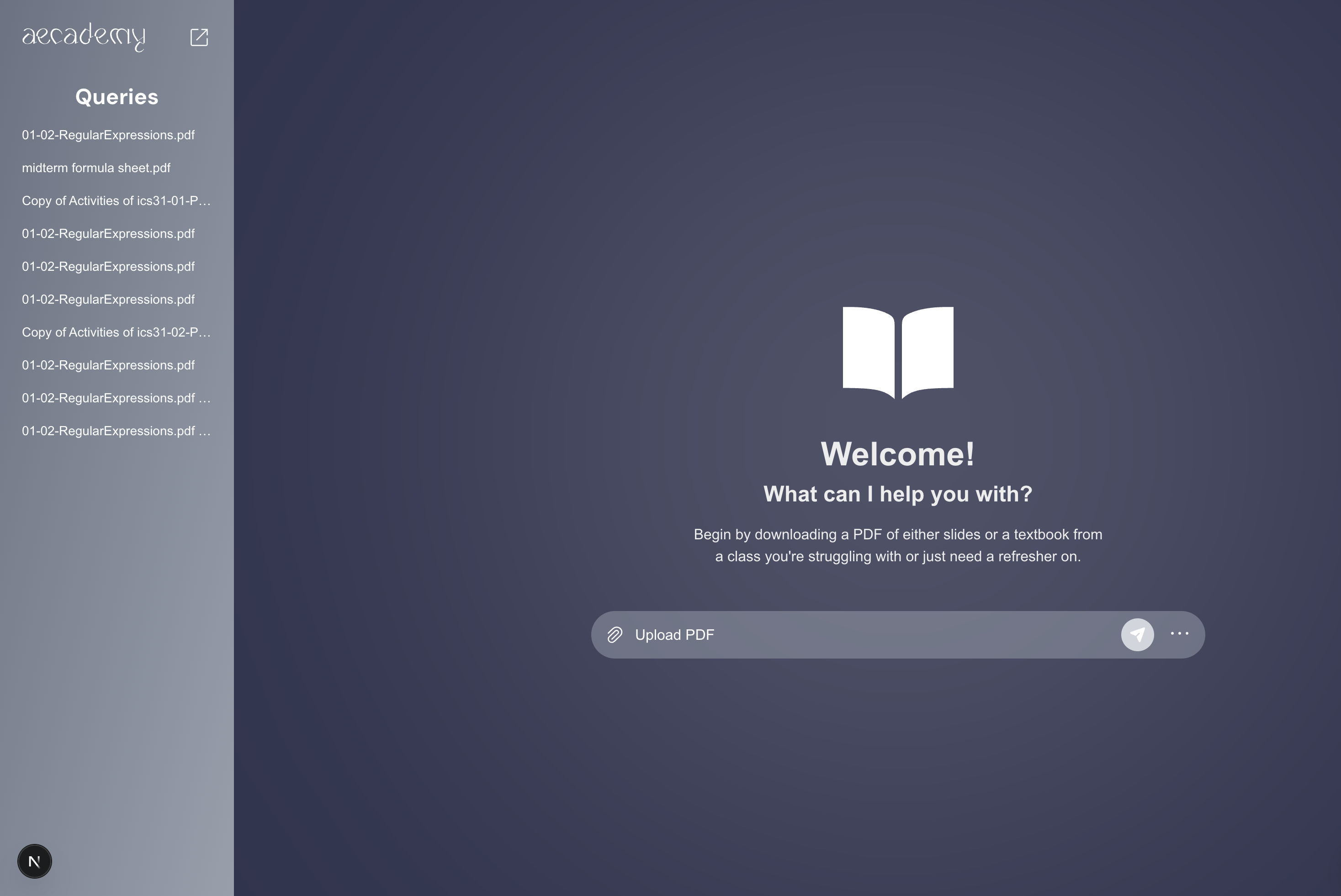Click the Queries sidebar heading

[x=117, y=97]
